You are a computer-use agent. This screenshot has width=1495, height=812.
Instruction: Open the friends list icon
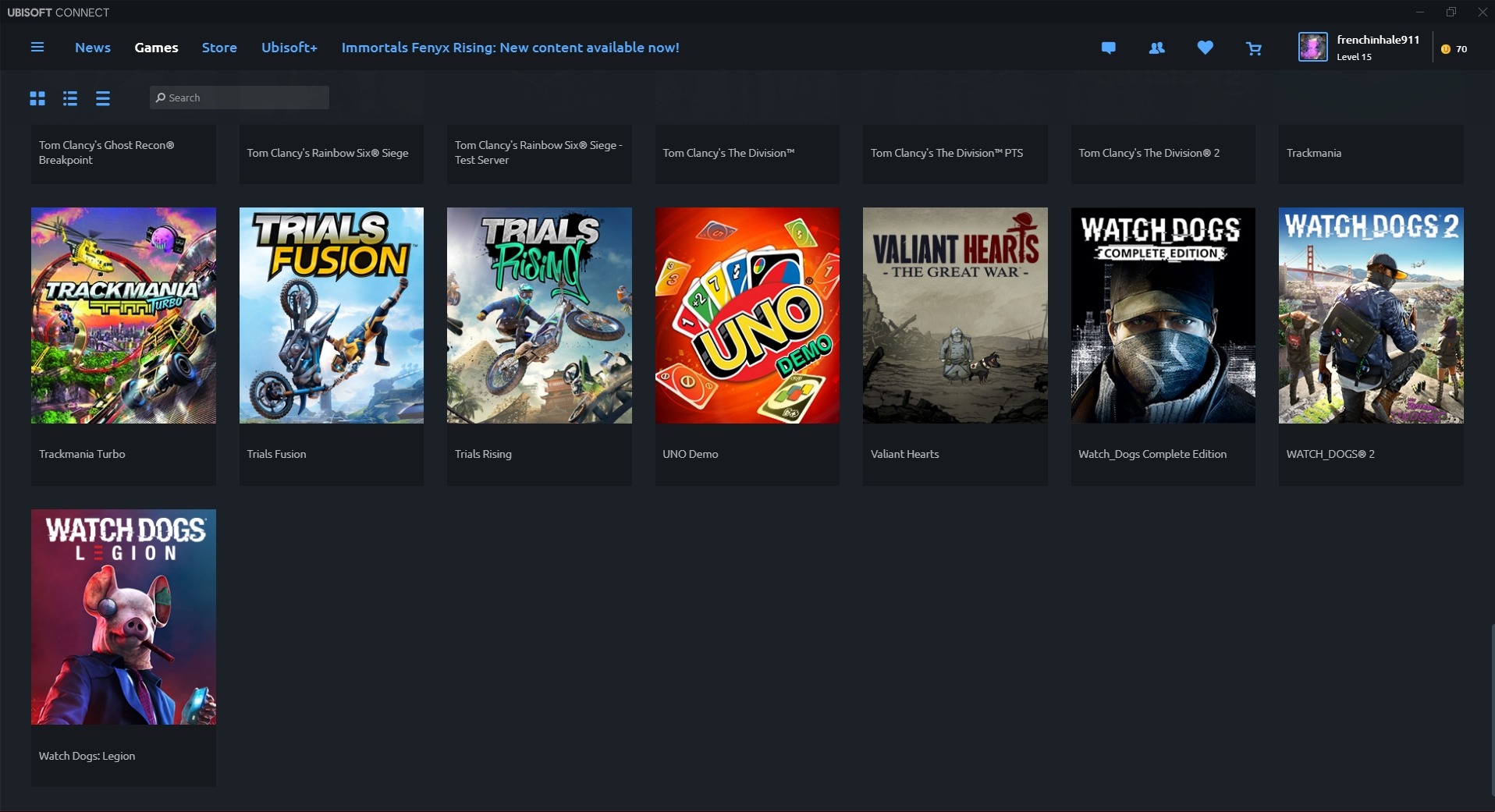[1156, 48]
